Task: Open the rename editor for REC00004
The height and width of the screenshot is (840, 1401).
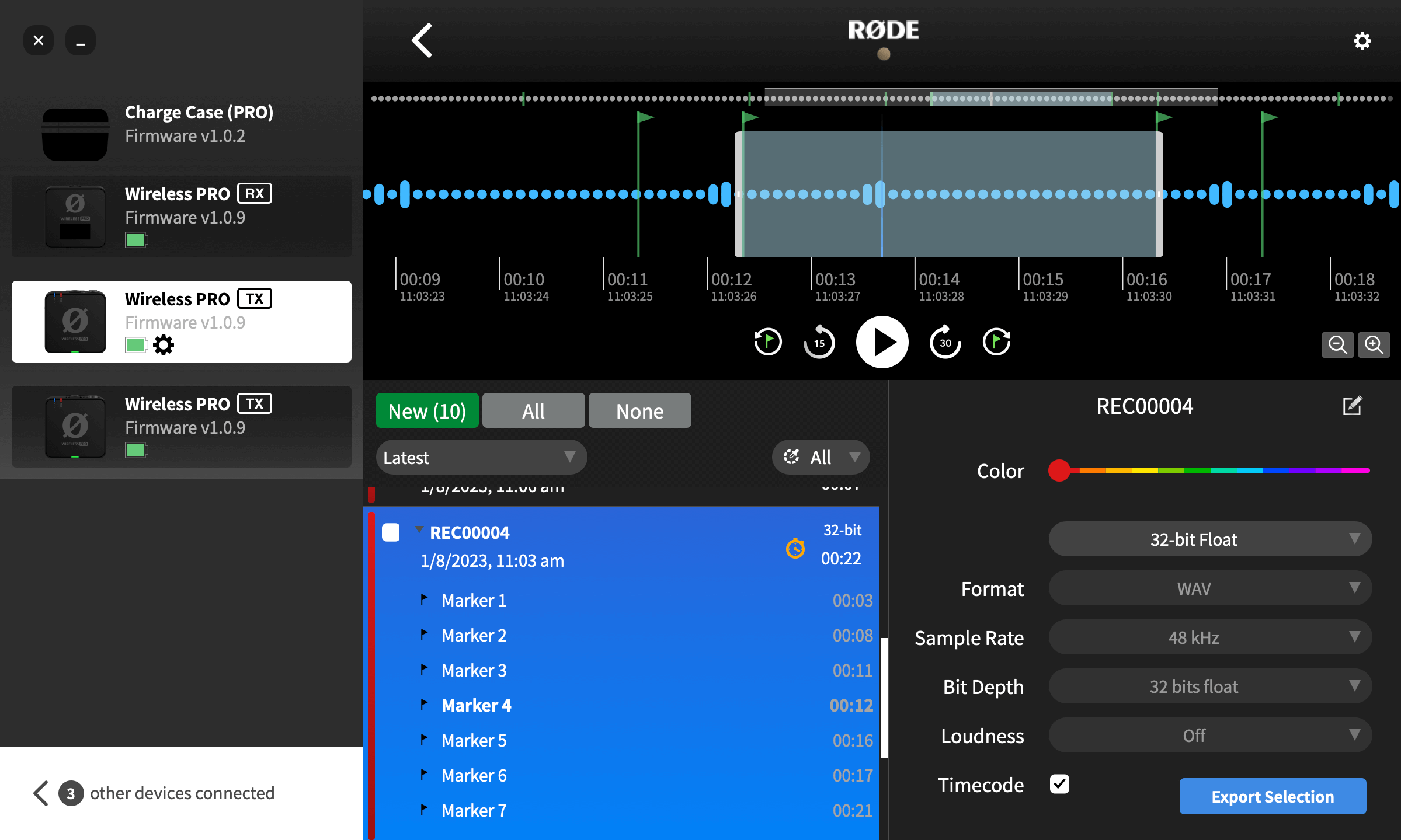Action: coord(1353,405)
